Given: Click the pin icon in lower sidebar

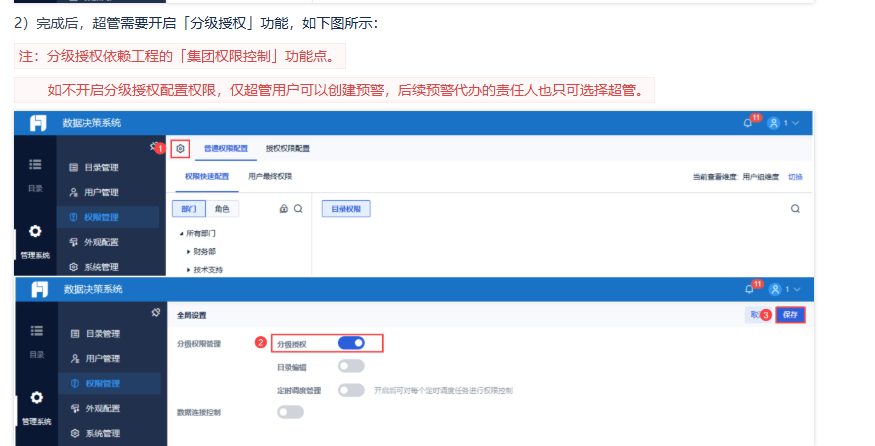Looking at the screenshot, I should 156,313.
